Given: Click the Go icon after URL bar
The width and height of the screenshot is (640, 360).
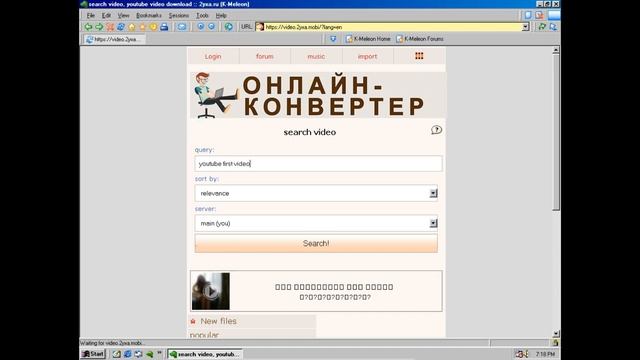Looking at the screenshot, I should pos(542,27).
